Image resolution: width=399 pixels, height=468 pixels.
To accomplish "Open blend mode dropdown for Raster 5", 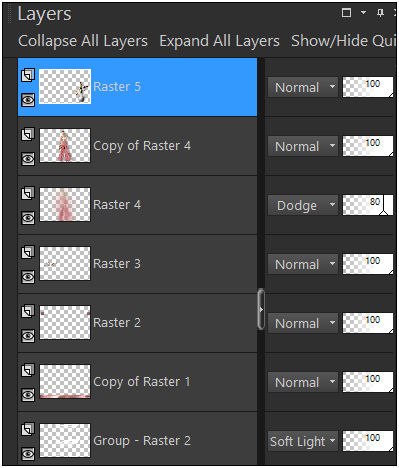I will (x=303, y=87).
